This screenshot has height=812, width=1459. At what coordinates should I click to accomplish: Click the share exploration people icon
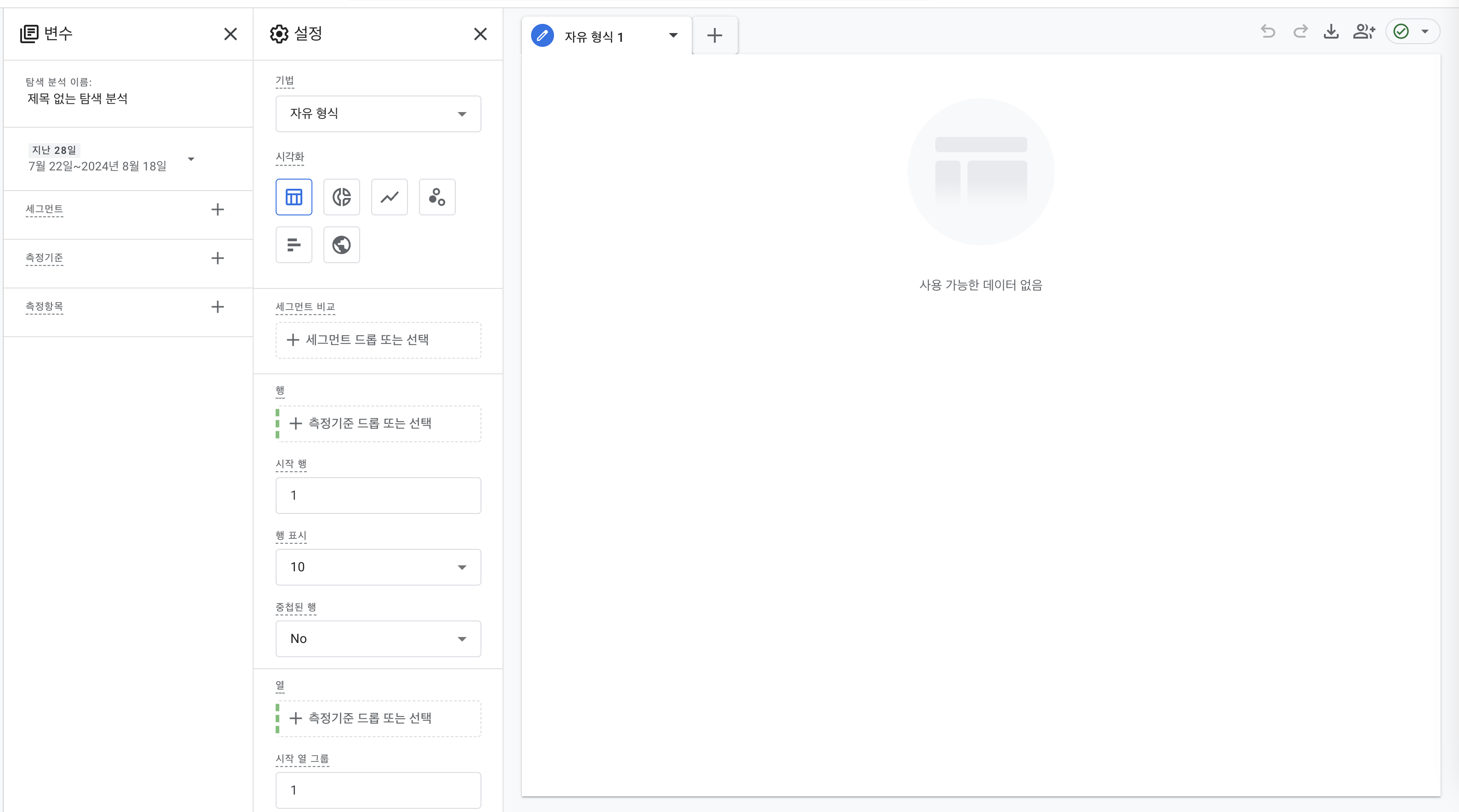tap(1363, 32)
